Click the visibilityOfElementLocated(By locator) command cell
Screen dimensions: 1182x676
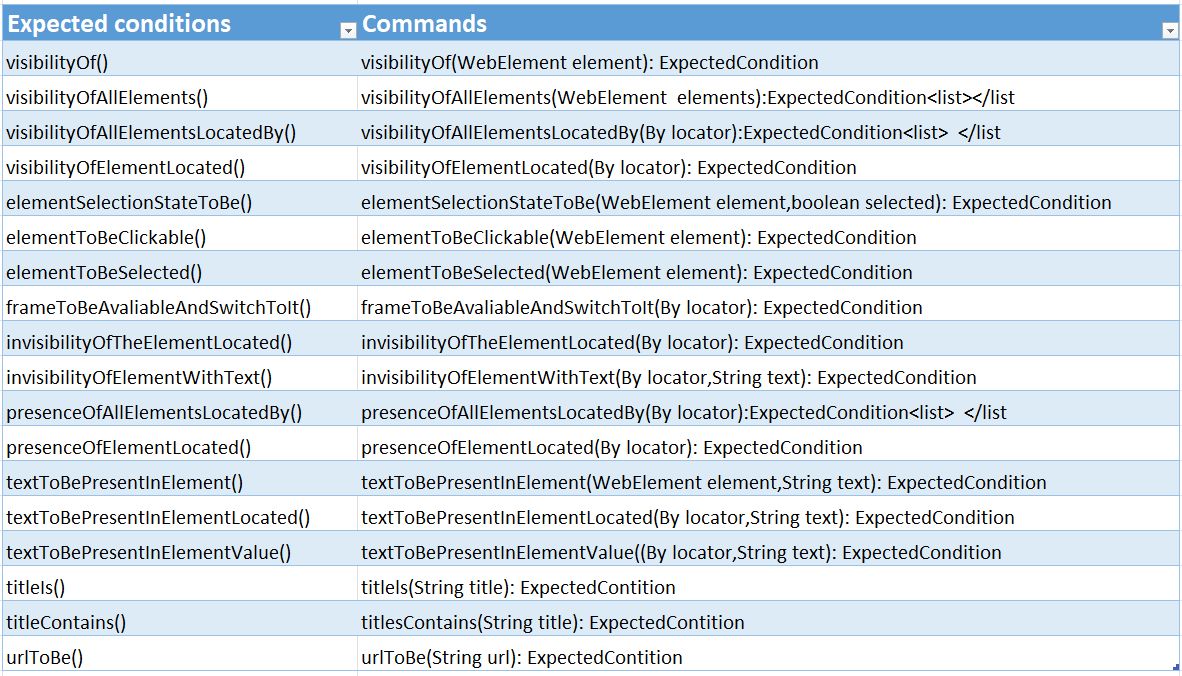pos(768,167)
